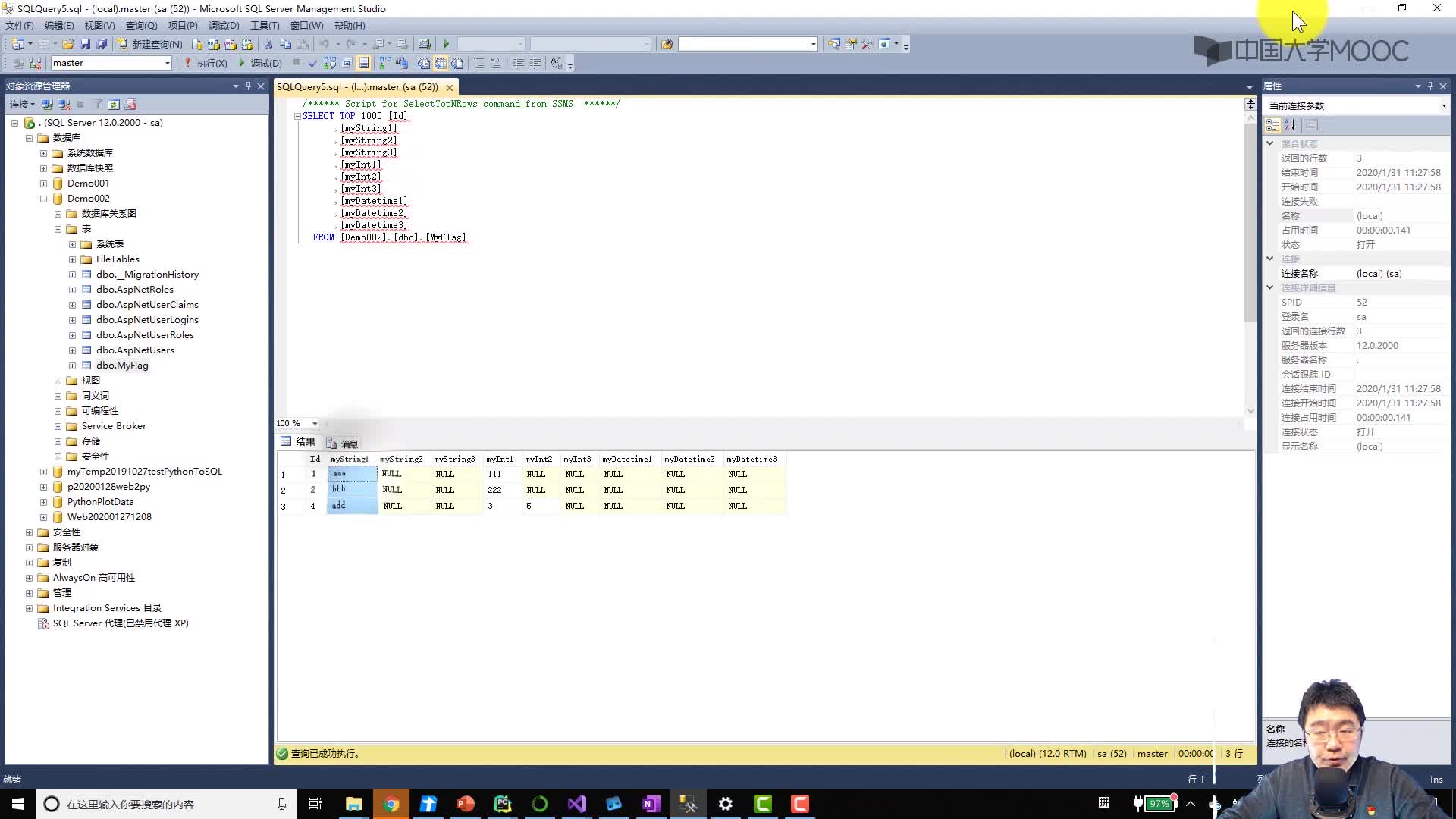Screen dimensions: 1456x819
Task: Click the Analysis Services MDX Query icon
Action: point(214,44)
